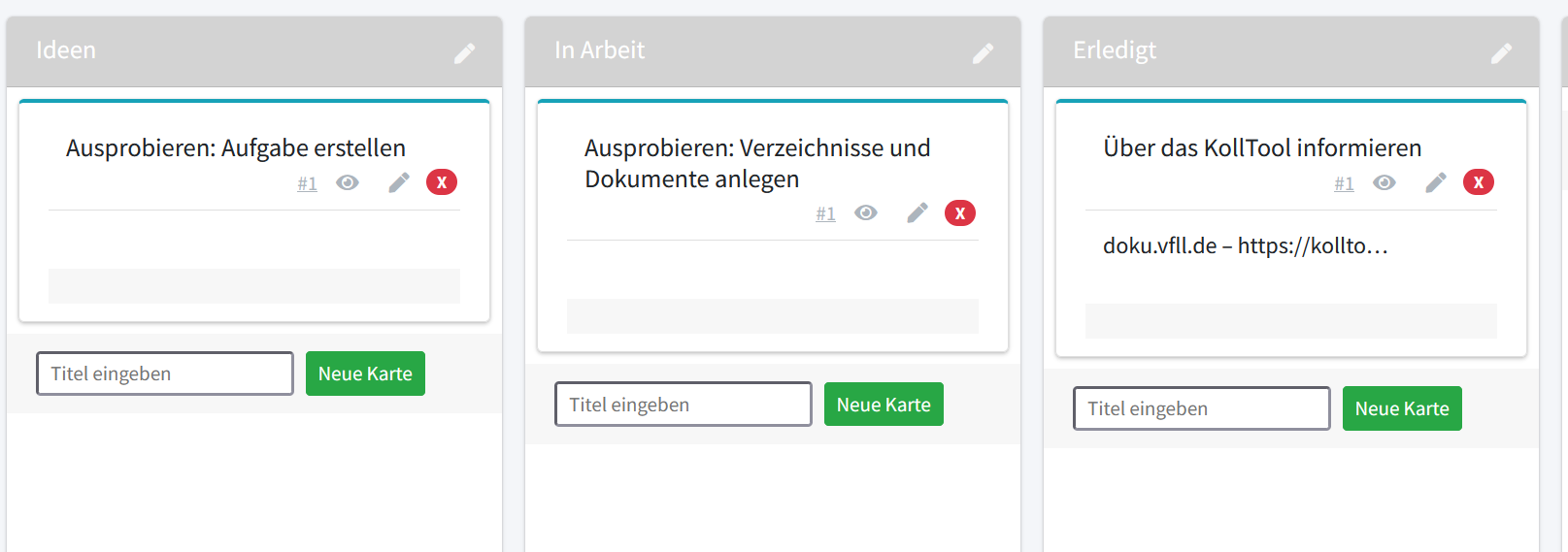Open #1 link on 'Verzeichnisse und Dokumente' card
Image resolution: width=1568 pixels, height=552 pixels.
click(825, 214)
